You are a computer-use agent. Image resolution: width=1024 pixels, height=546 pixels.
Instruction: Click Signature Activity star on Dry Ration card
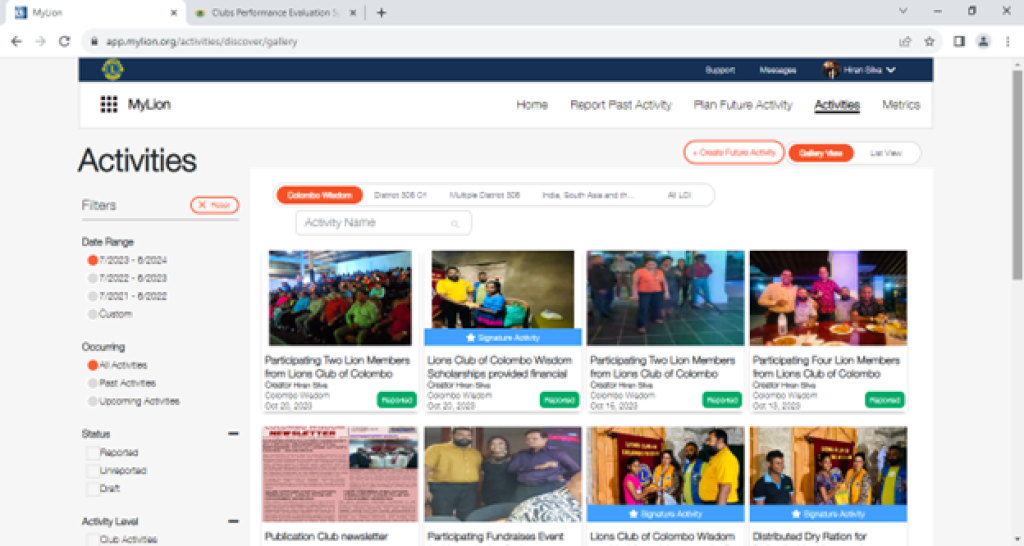(795, 514)
